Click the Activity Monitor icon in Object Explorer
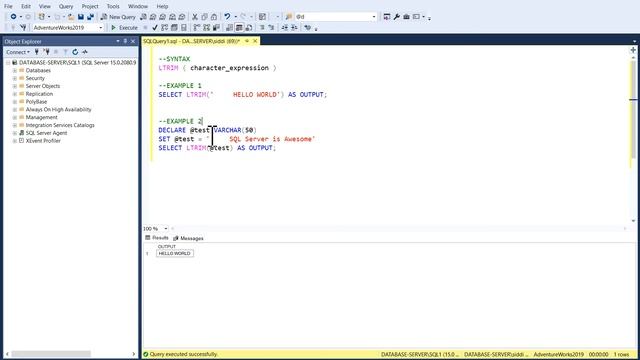This screenshot has width=640, height=360. tap(85, 52)
